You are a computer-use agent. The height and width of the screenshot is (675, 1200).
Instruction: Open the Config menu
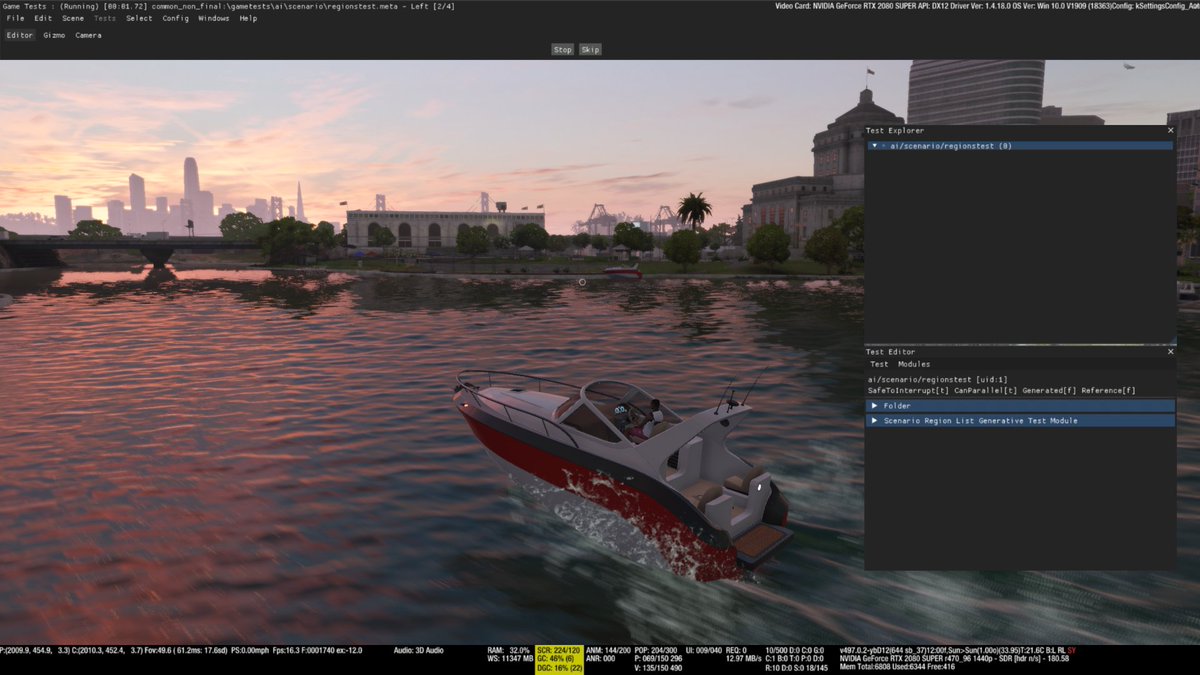[176, 18]
